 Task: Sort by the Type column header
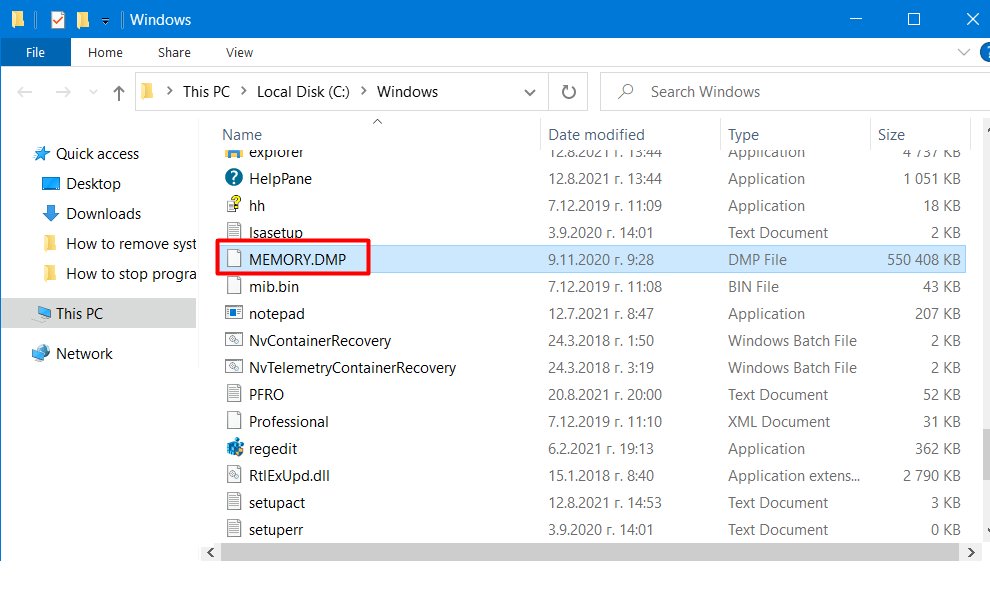tap(743, 134)
